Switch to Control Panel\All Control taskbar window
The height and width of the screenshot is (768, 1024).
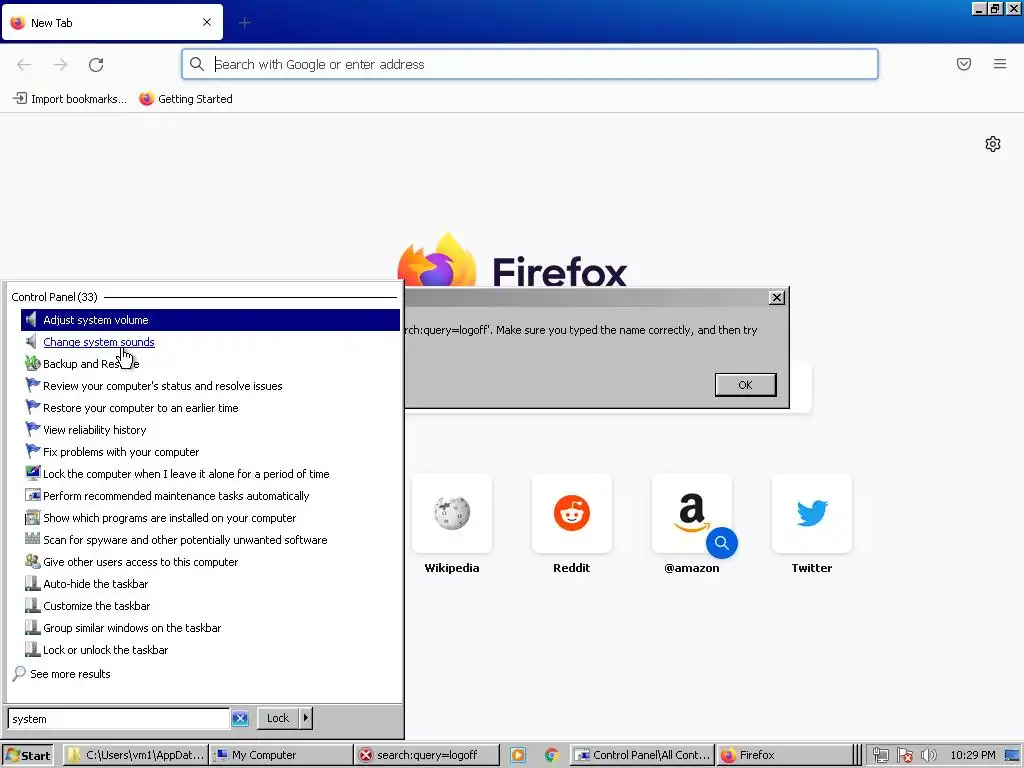(x=643, y=756)
